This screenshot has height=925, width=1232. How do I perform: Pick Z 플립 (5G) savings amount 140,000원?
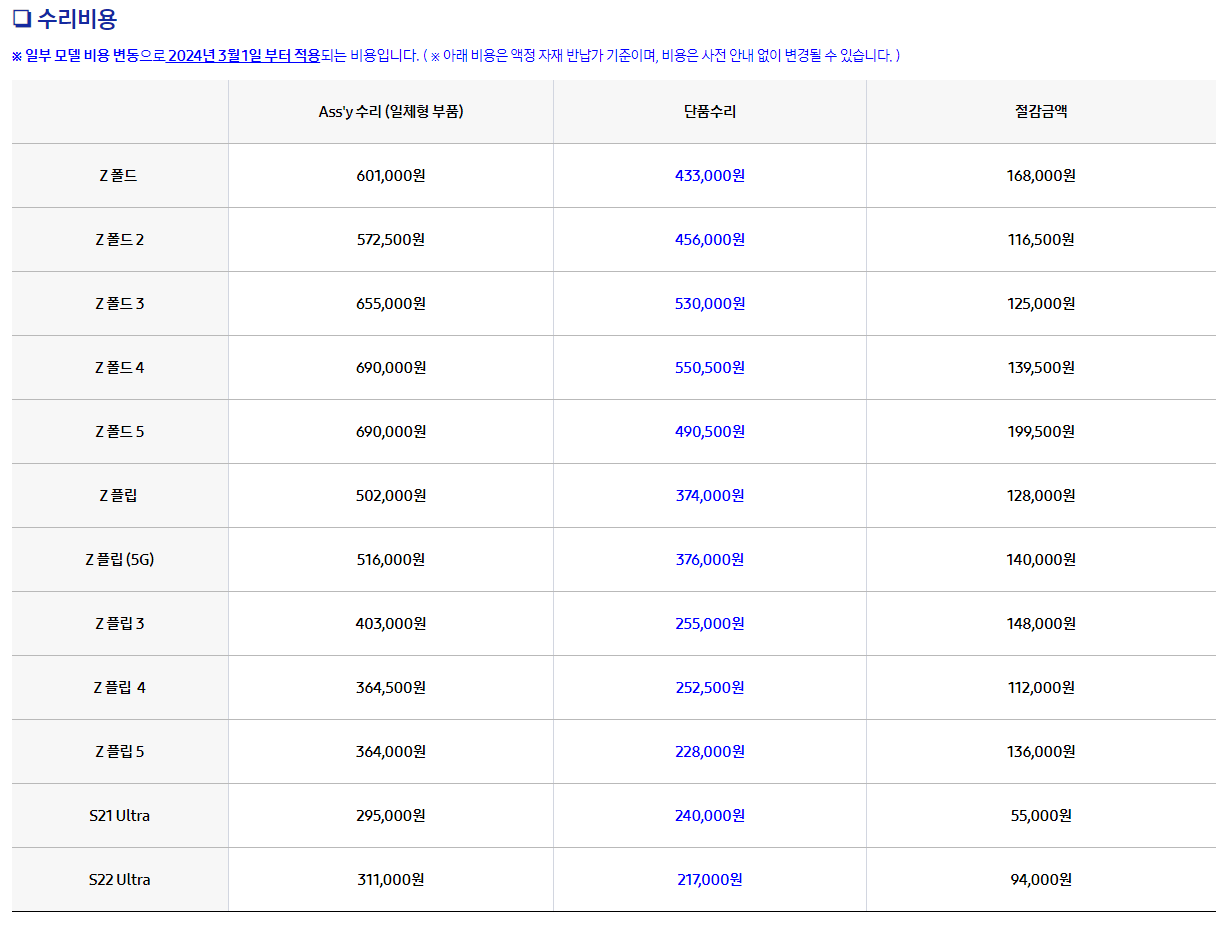[x=1041, y=560]
